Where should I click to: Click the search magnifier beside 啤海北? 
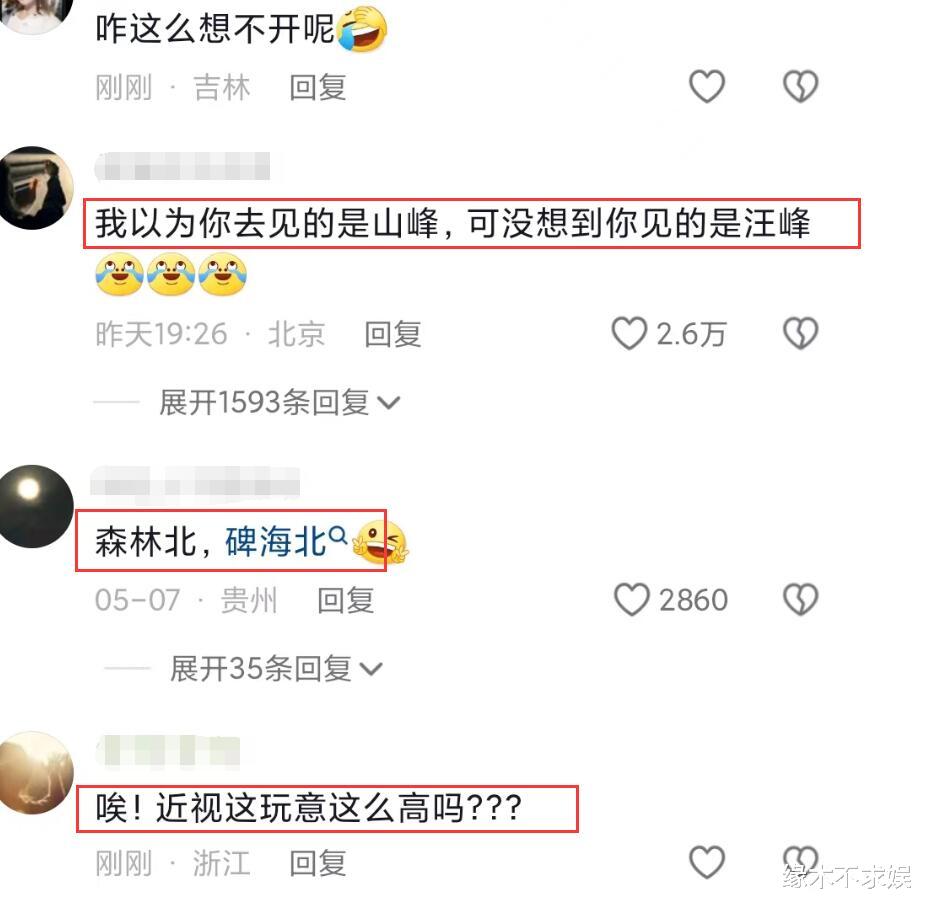point(337,535)
